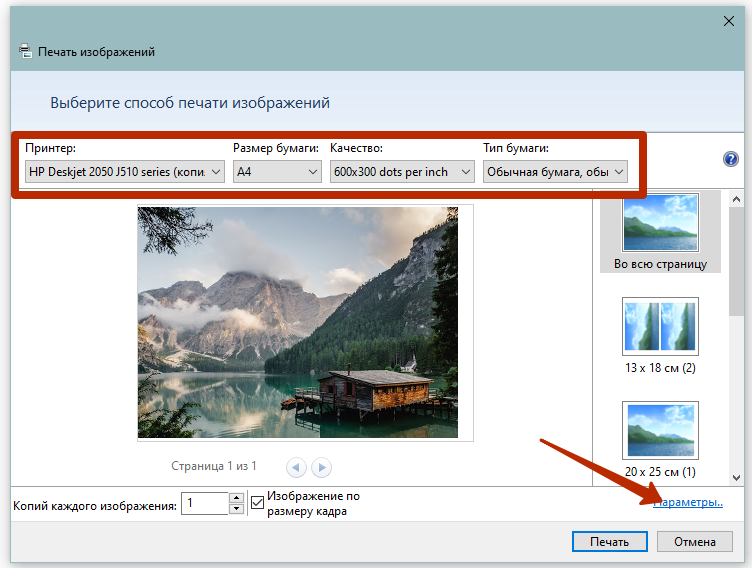Expand the Размер бумаги A4 dropdown
This screenshot has height=568, width=752.
[x=277, y=172]
